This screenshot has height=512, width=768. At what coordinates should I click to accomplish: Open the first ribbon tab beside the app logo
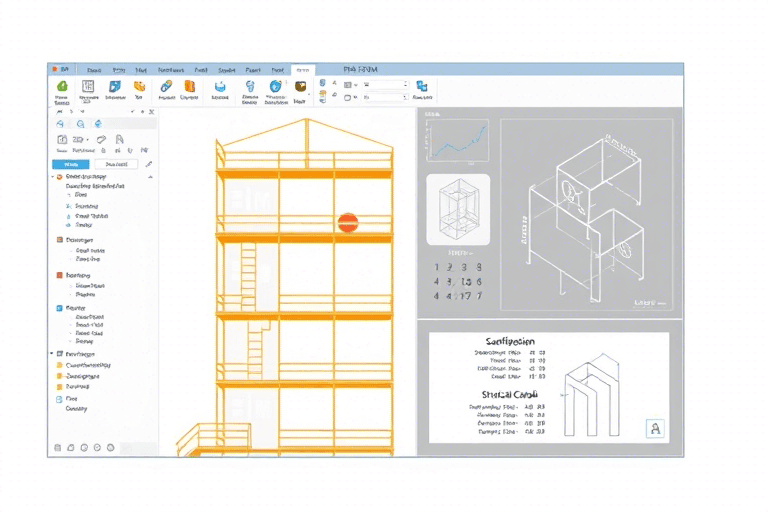93,70
